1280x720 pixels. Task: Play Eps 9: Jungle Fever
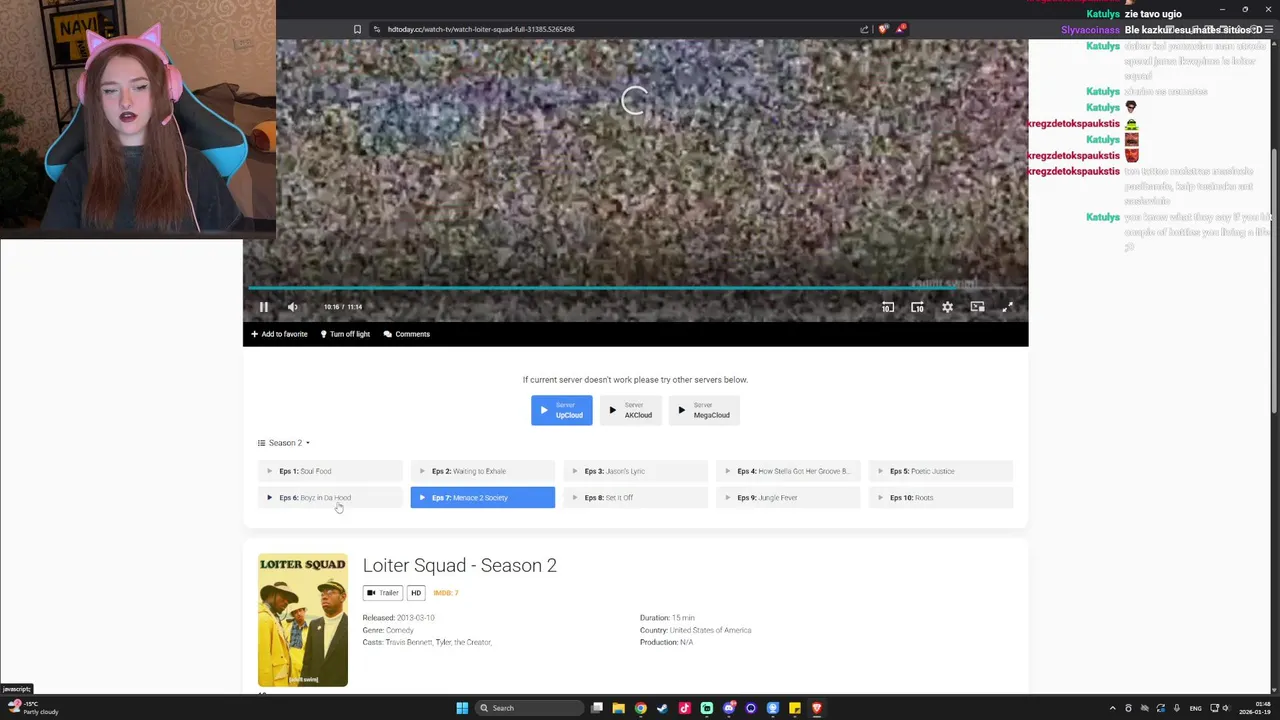coord(788,497)
